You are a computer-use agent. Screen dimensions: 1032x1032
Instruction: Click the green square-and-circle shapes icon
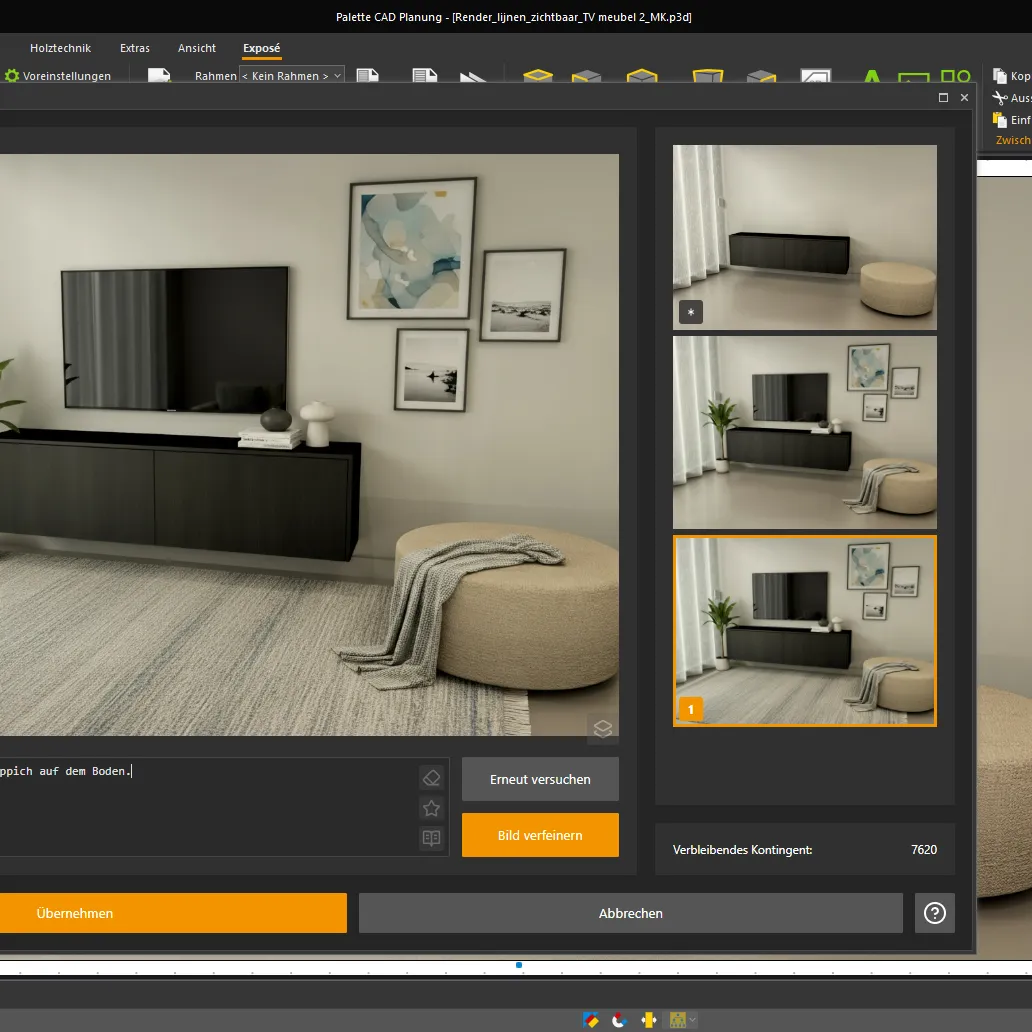(956, 76)
